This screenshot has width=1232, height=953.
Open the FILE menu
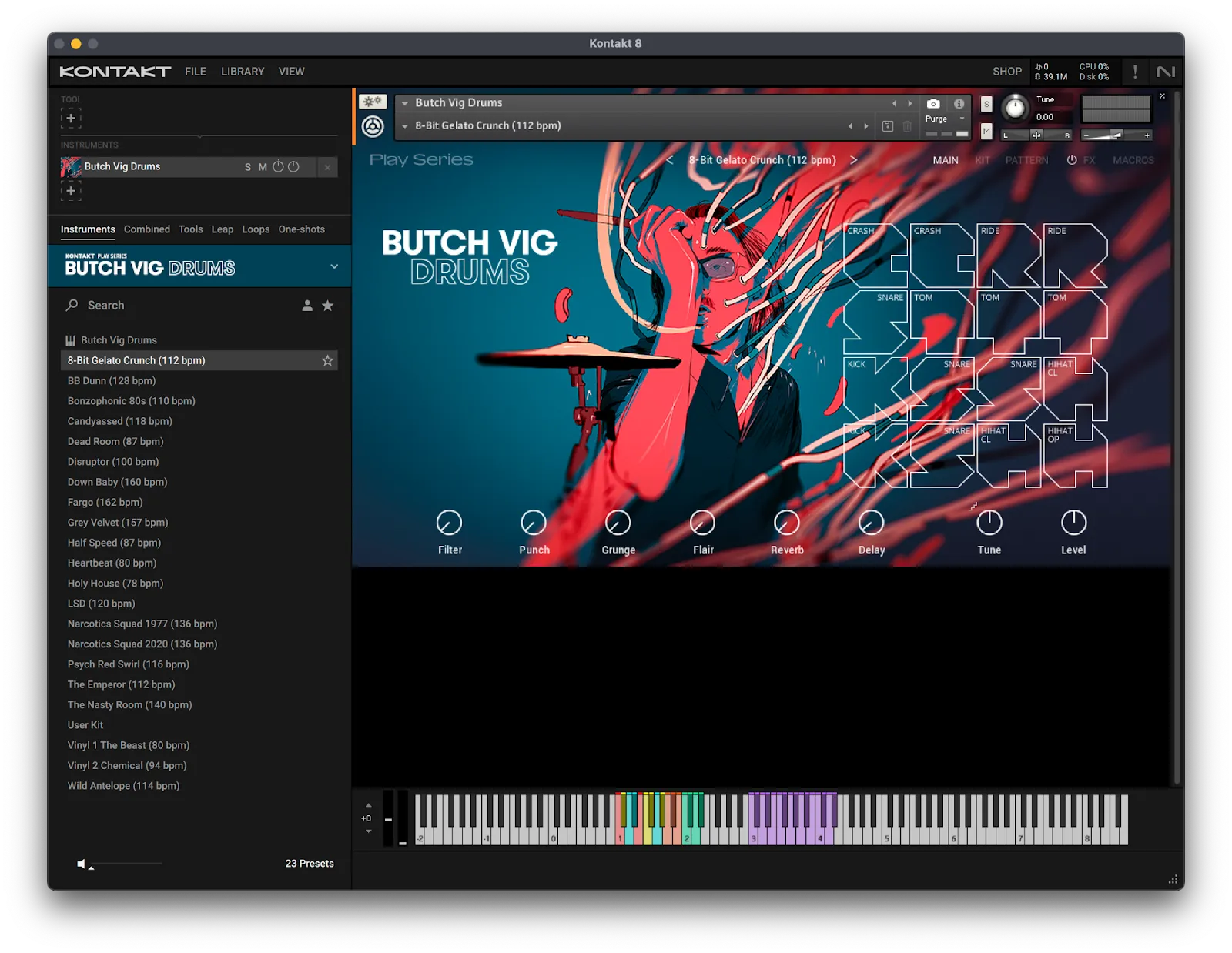196,72
